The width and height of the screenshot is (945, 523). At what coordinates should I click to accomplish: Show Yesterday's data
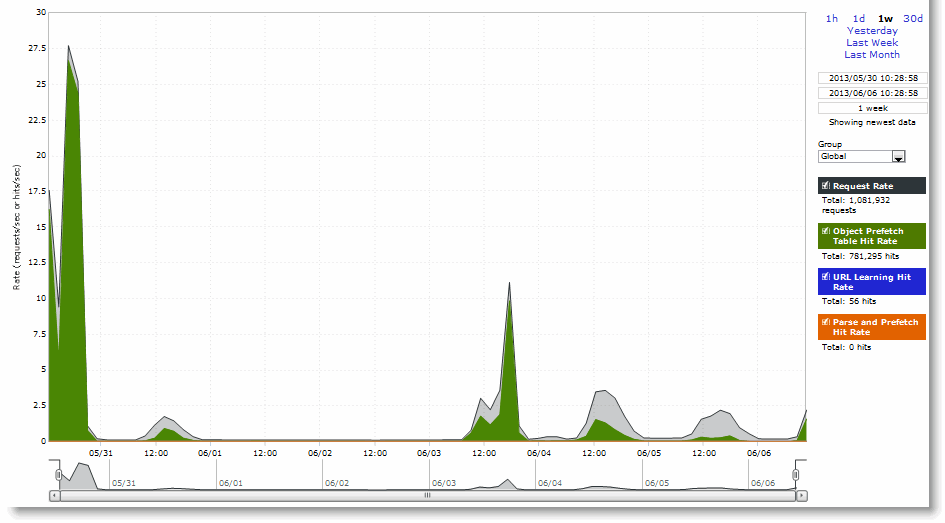click(872, 31)
